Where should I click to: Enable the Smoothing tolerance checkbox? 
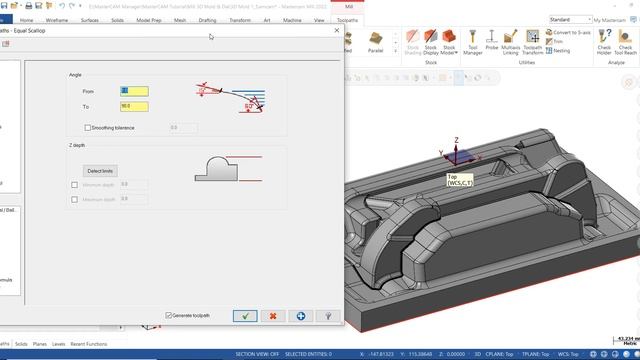point(87,128)
